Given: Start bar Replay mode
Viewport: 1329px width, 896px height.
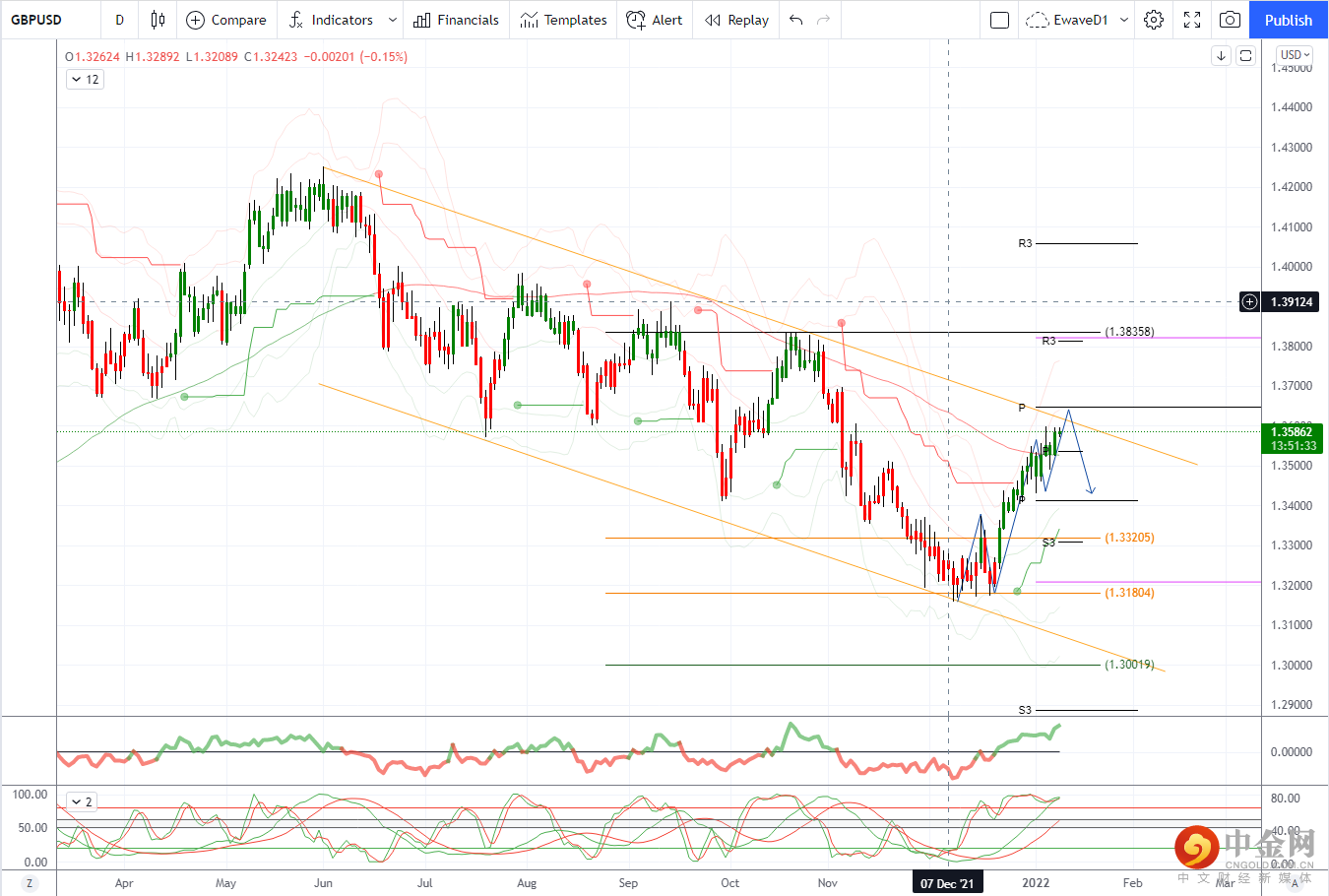Looking at the screenshot, I should pyautogui.click(x=737, y=20).
